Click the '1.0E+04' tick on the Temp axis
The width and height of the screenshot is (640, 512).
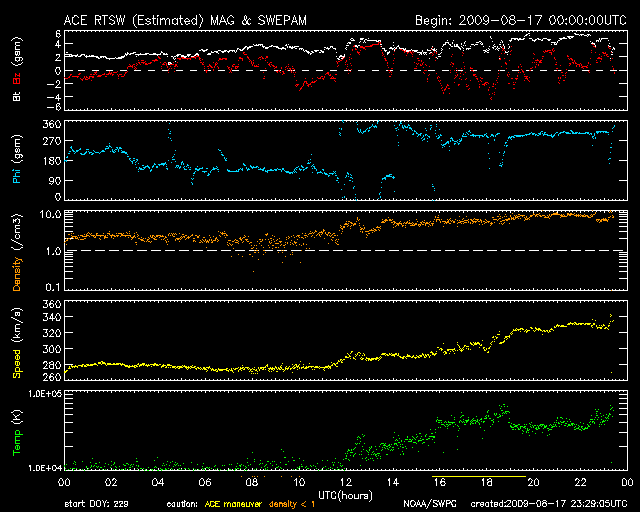(x=45, y=468)
